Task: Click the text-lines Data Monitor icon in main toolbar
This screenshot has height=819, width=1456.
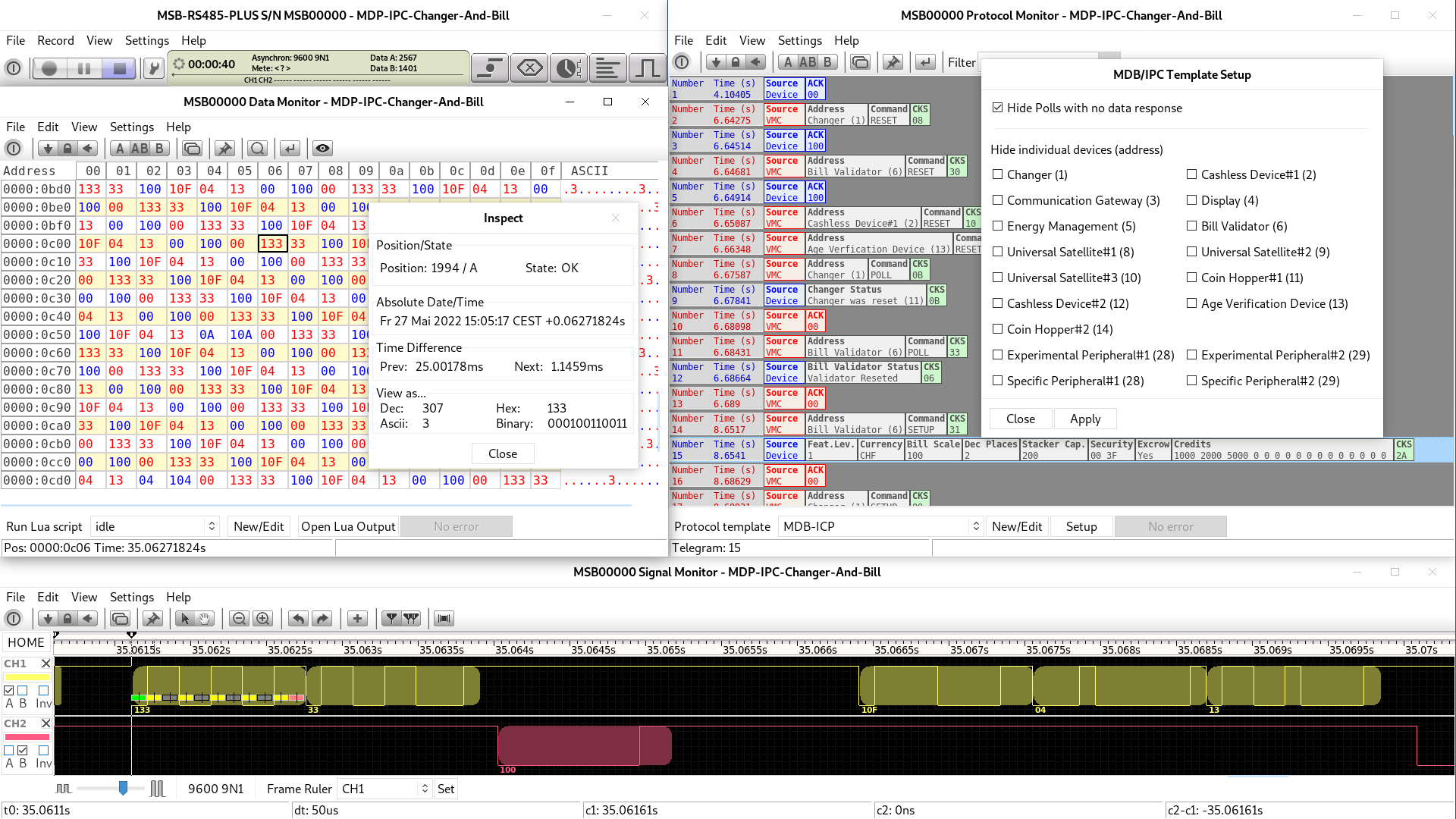Action: 607,68
